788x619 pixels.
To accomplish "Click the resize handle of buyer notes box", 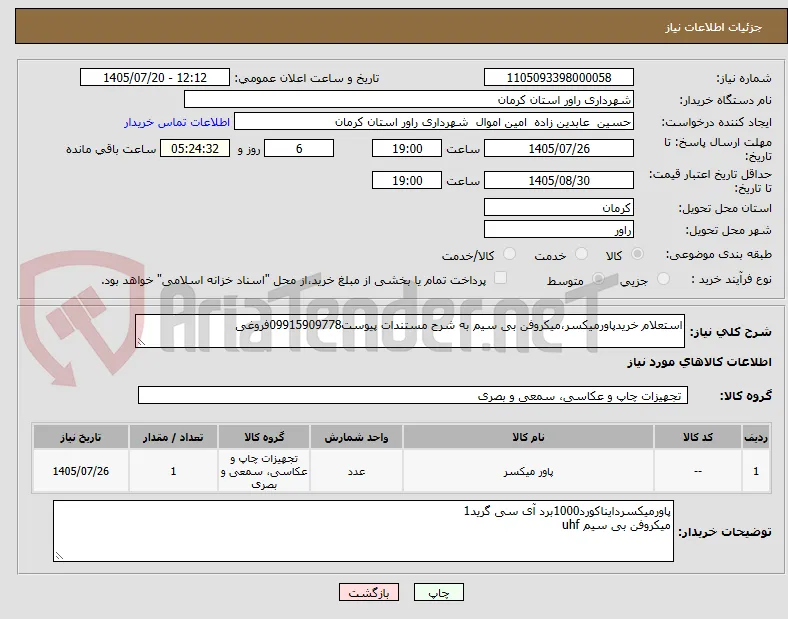I will pyautogui.click(x=59, y=556).
